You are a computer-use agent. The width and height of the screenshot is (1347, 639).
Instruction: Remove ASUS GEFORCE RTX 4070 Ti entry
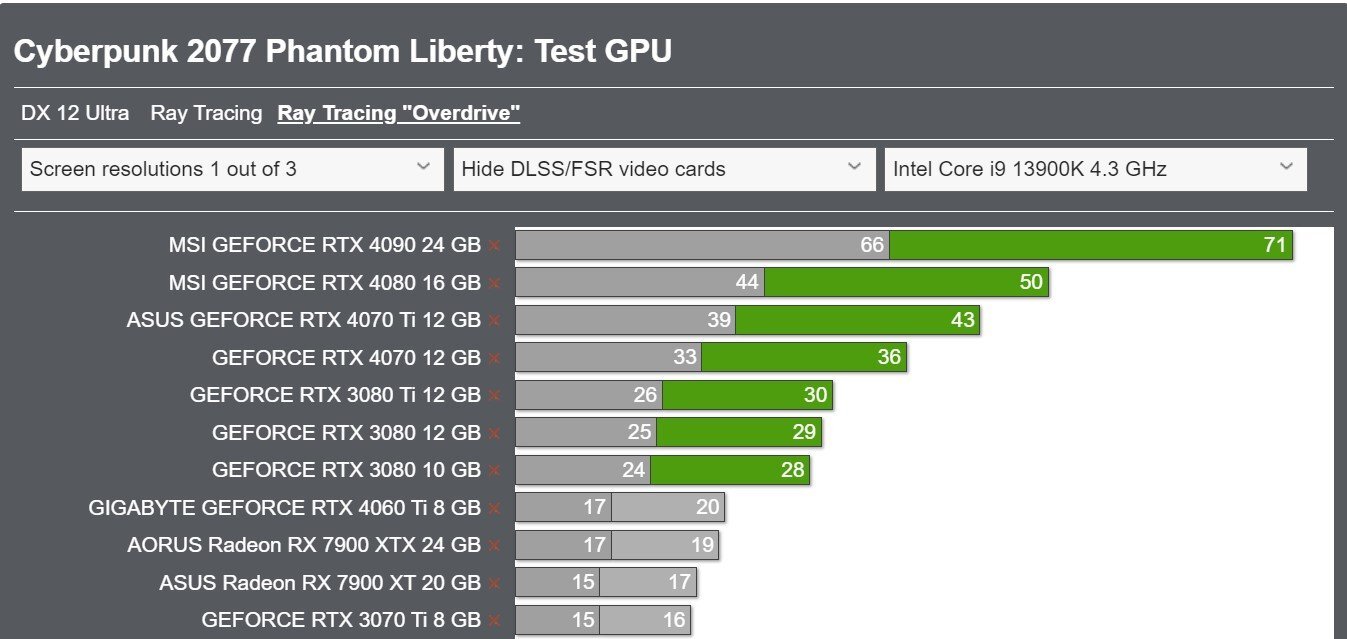494,321
